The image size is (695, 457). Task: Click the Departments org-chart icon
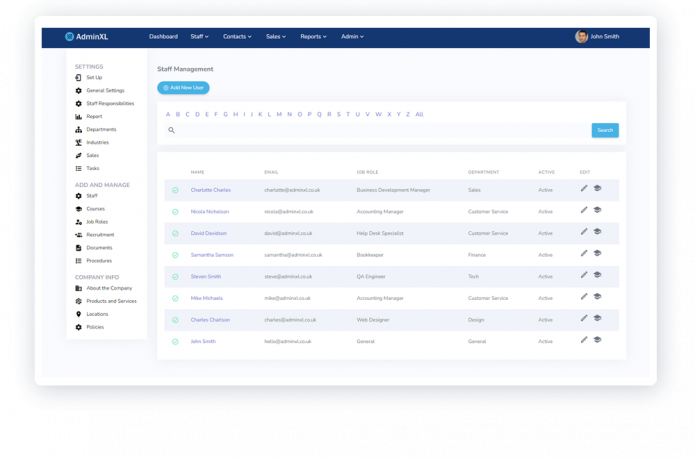coord(78,130)
